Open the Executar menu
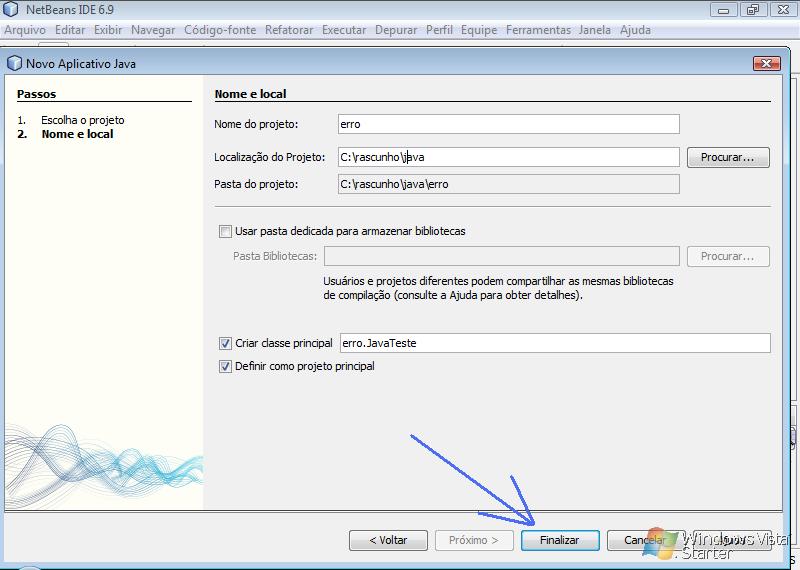800x570 pixels. click(344, 30)
